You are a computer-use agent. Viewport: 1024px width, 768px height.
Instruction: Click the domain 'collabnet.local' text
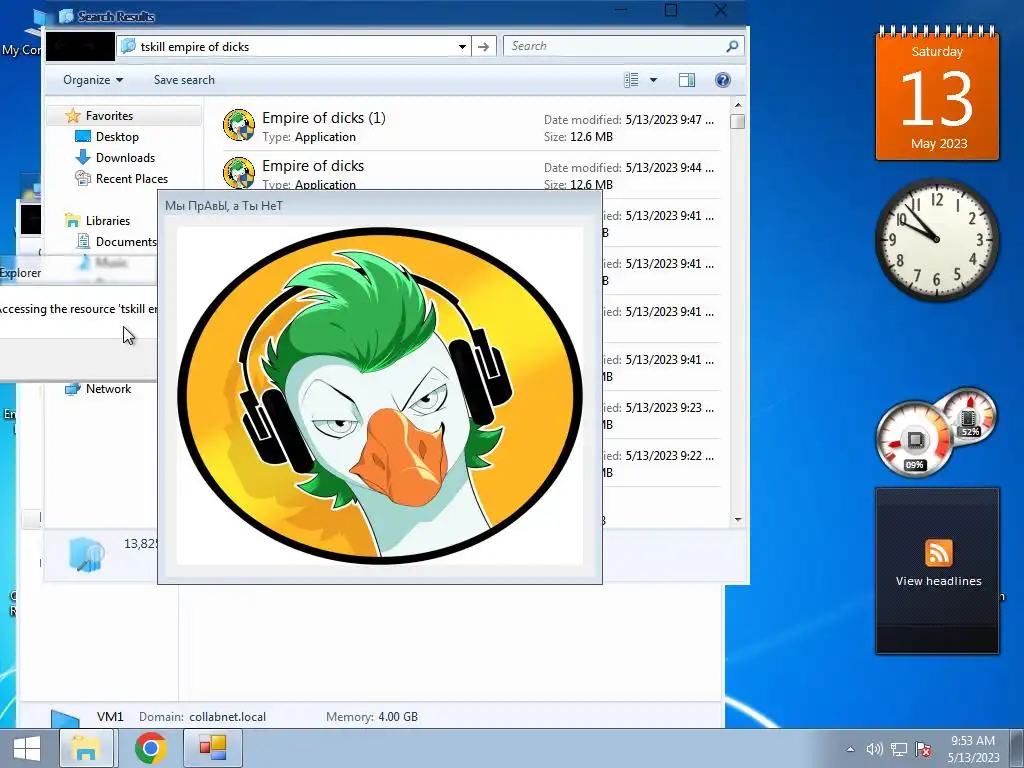pyautogui.click(x=227, y=716)
